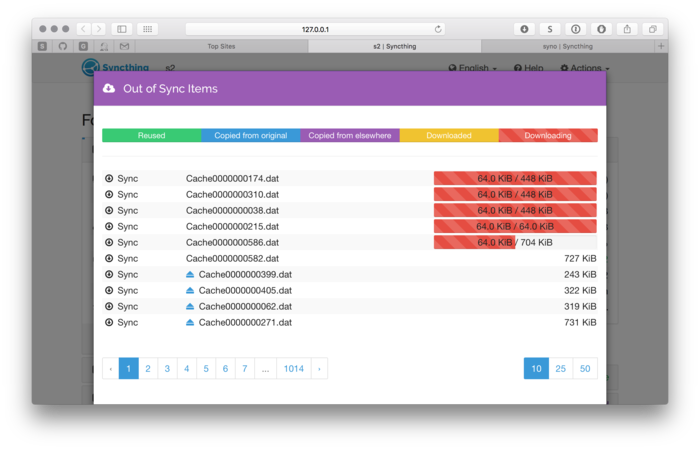
Task: Click the cloud download icon in the dialog header
Action: (x=109, y=88)
